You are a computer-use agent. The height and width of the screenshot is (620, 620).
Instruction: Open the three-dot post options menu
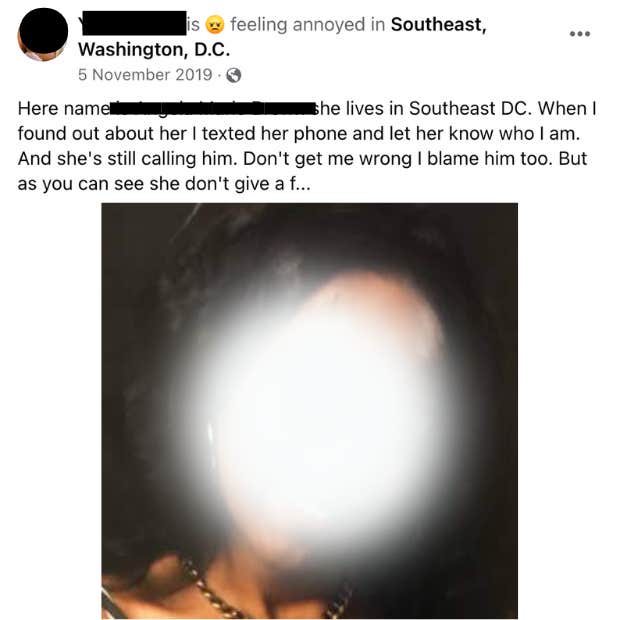click(x=580, y=34)
